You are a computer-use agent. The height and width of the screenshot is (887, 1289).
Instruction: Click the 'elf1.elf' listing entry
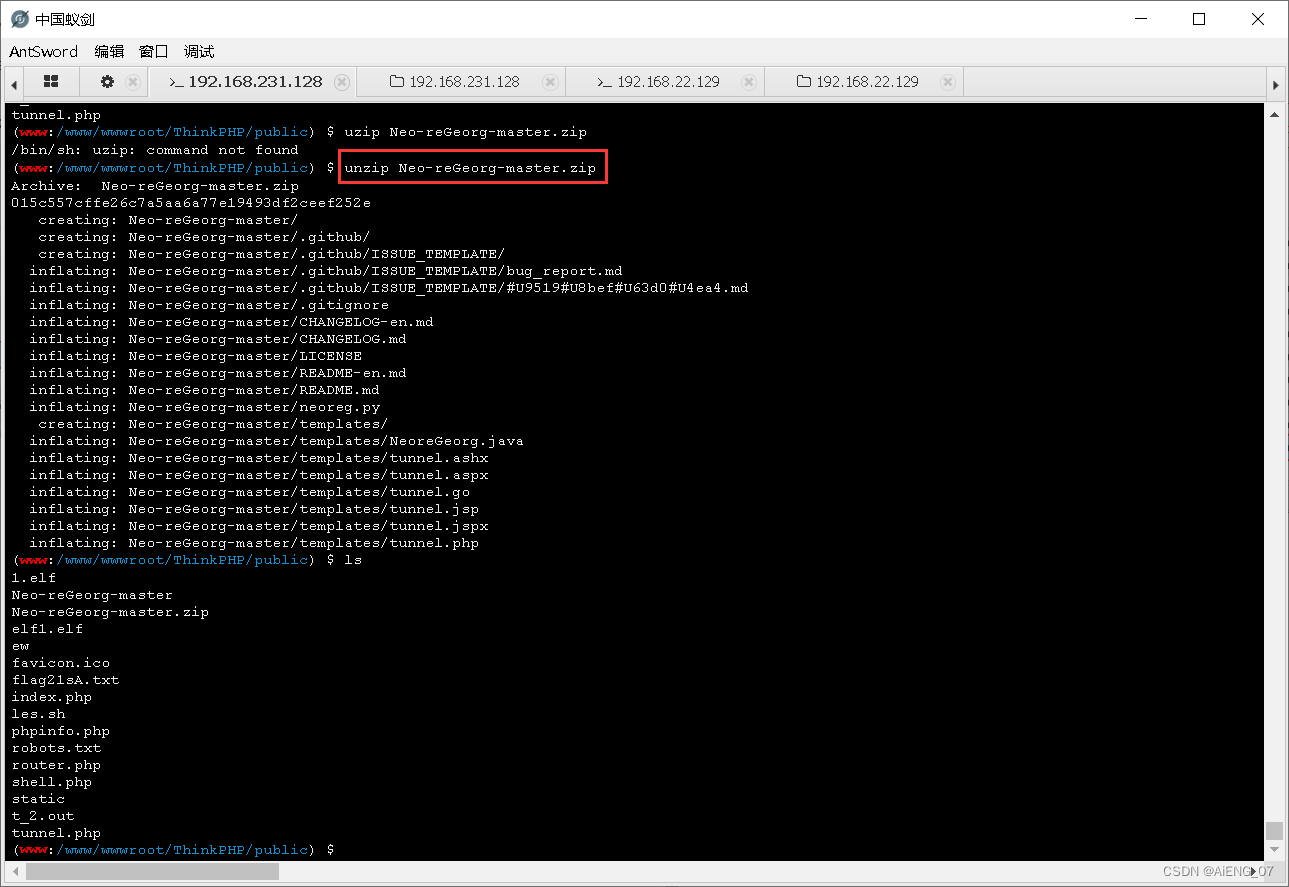pos(47,629)
